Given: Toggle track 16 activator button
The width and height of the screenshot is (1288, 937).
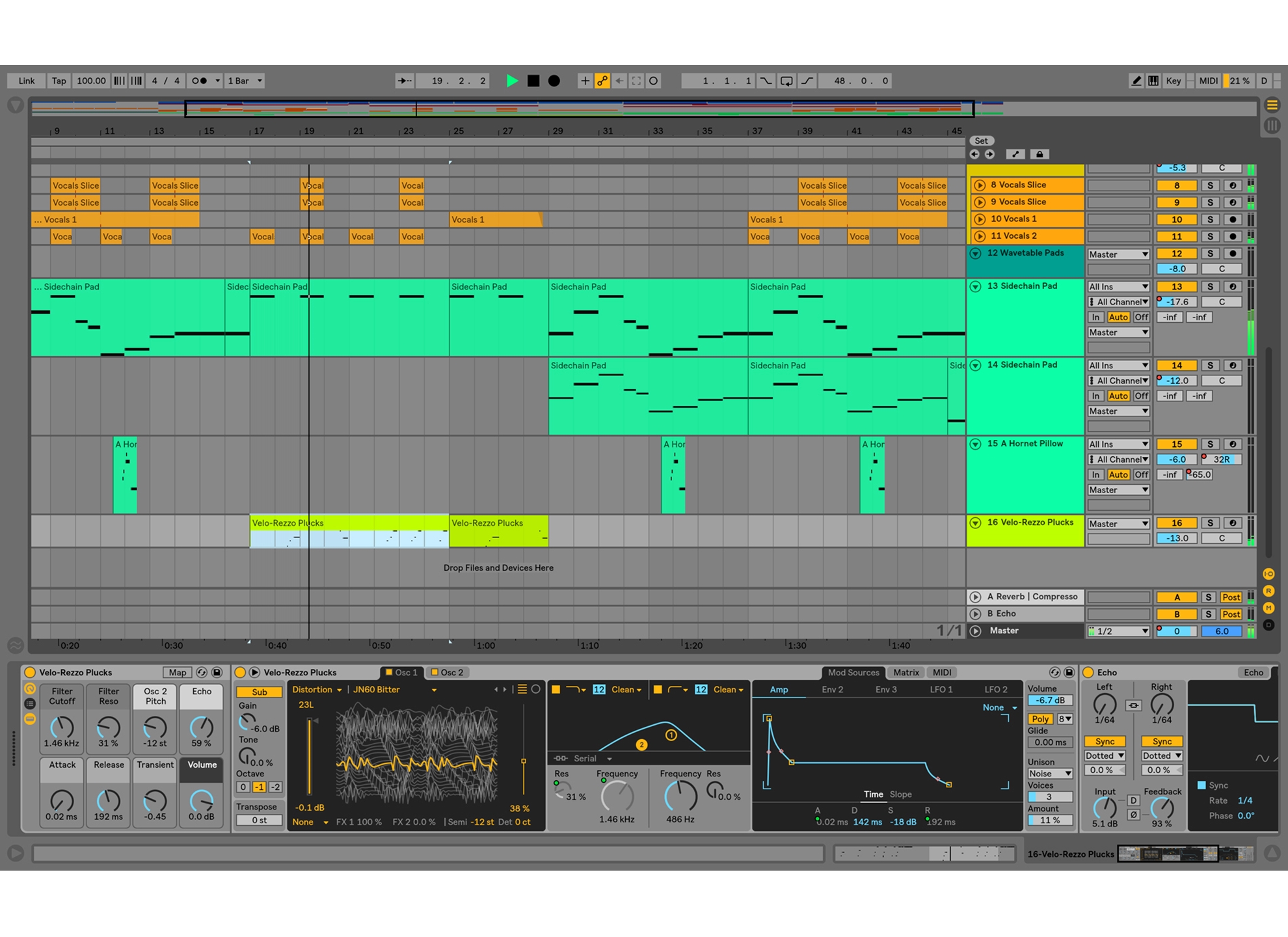Looking at the screenshot, I should (1176, 523).
